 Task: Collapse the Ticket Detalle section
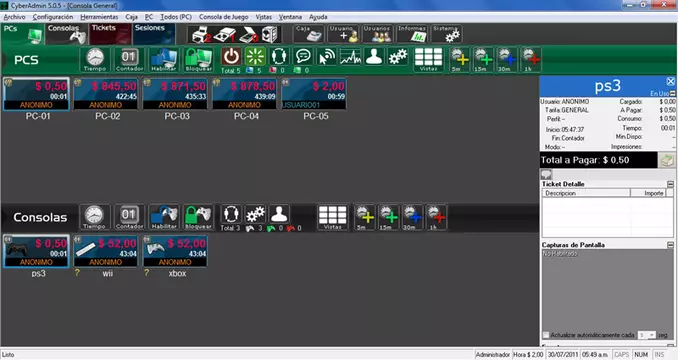[670, 184]
